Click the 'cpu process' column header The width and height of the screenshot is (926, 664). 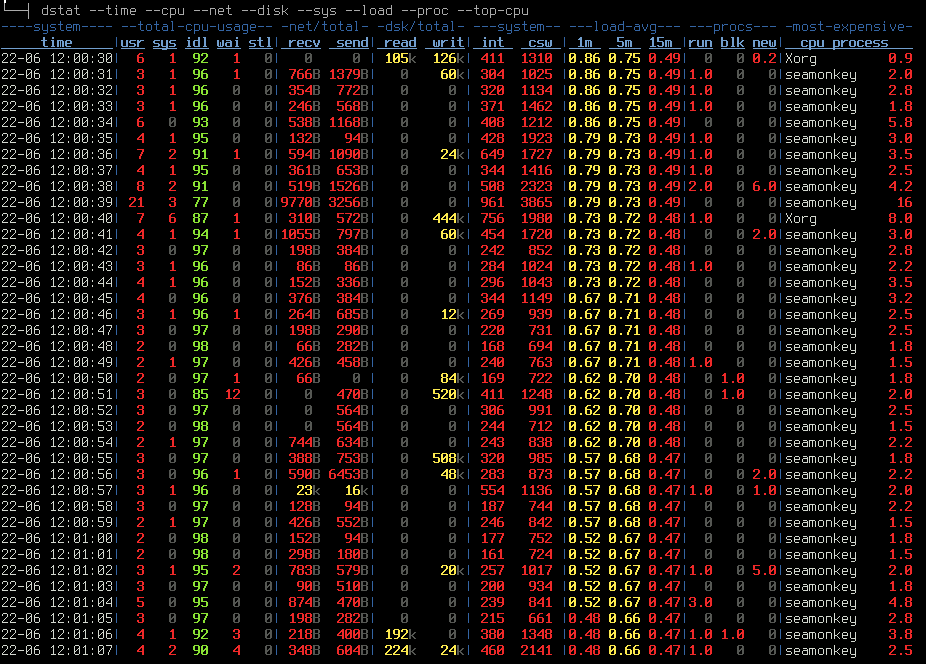[x=844, y=43]
